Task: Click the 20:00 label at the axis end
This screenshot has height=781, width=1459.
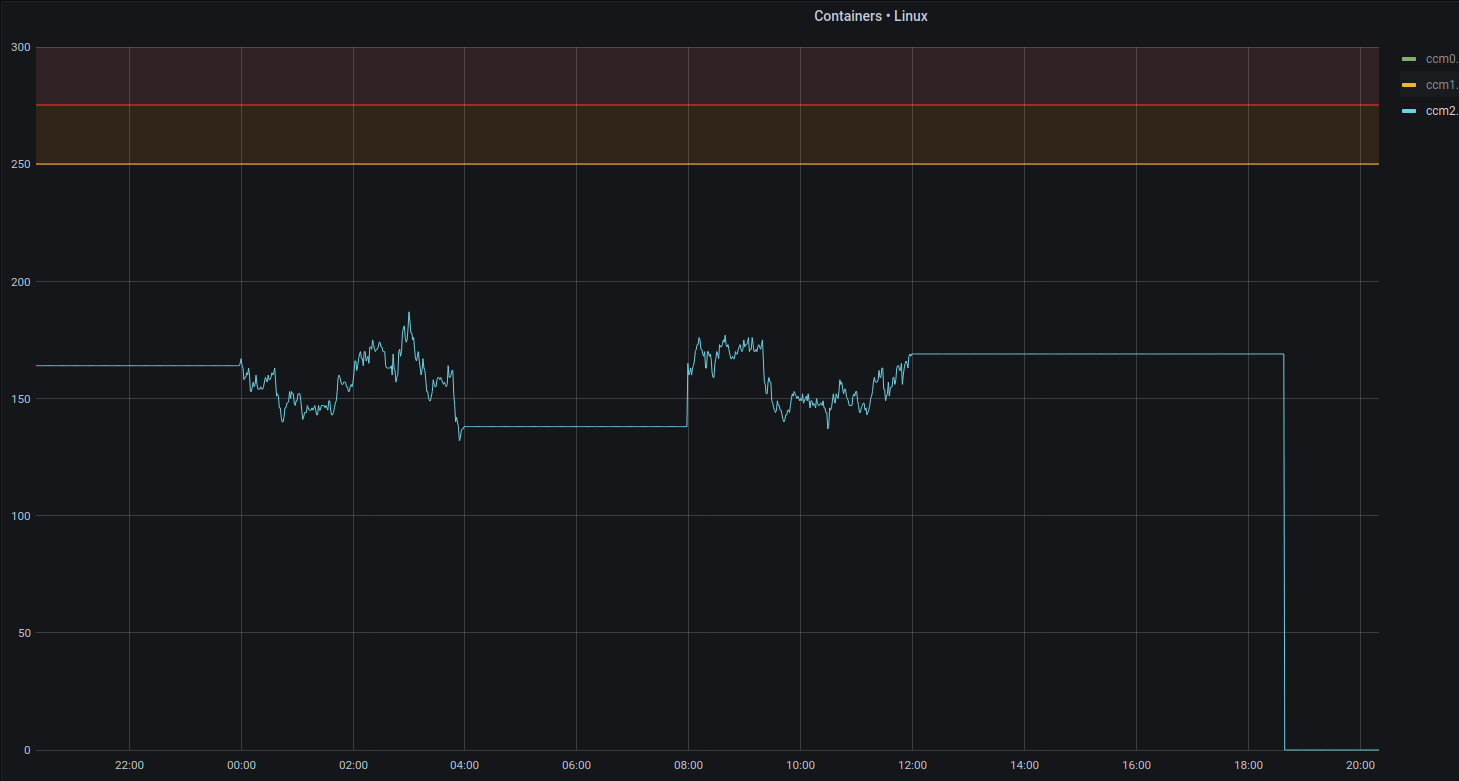Action: pyautogui.click(x=1360, y=764)
